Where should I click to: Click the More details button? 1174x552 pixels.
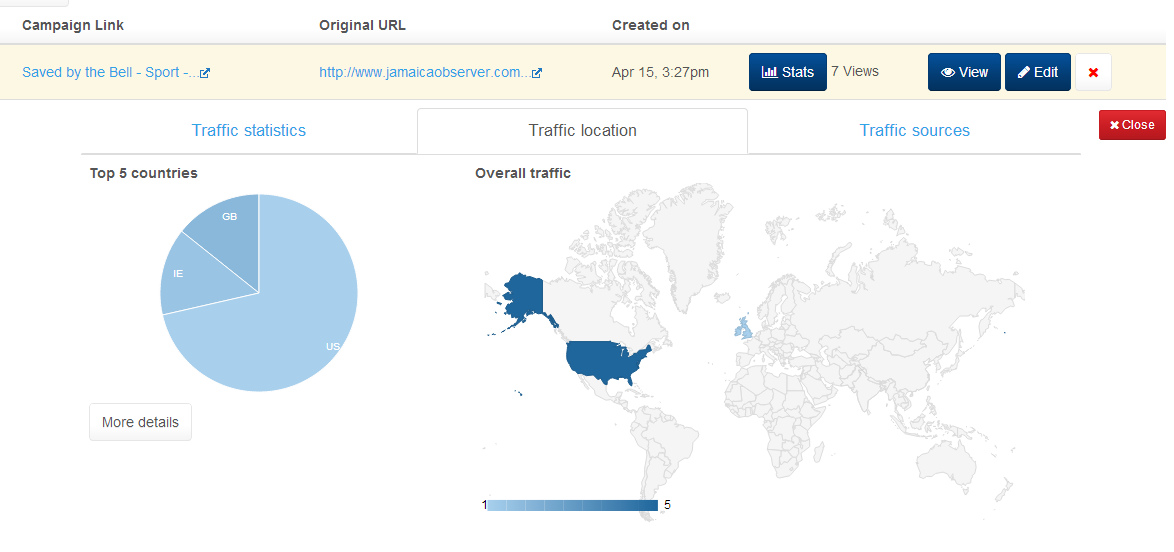[140, 422]
